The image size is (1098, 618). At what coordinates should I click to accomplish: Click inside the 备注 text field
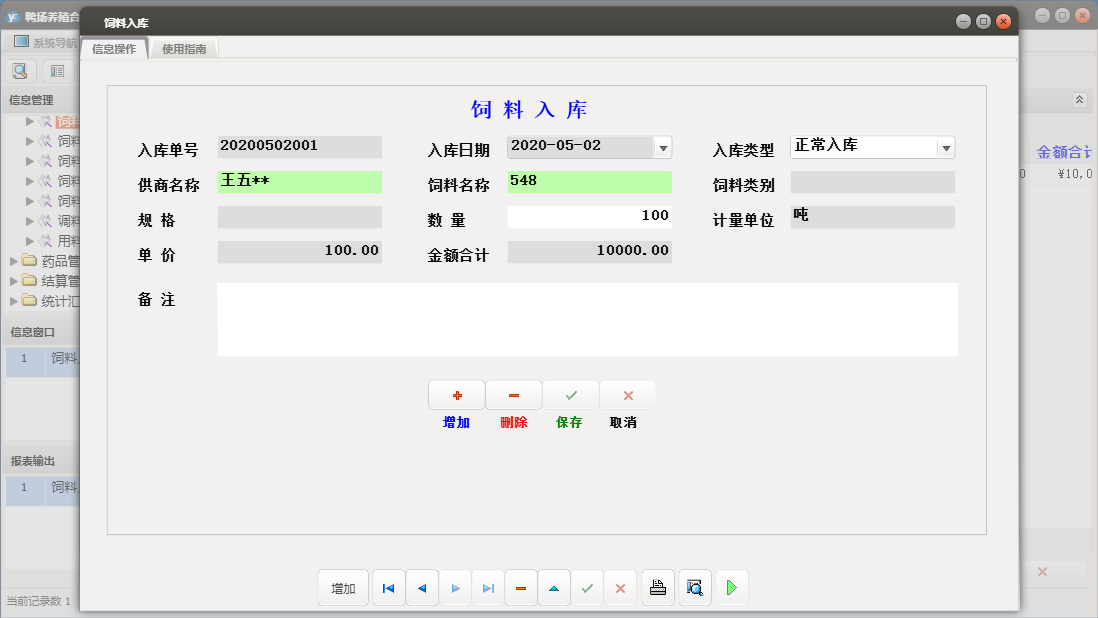coord(587,320)
